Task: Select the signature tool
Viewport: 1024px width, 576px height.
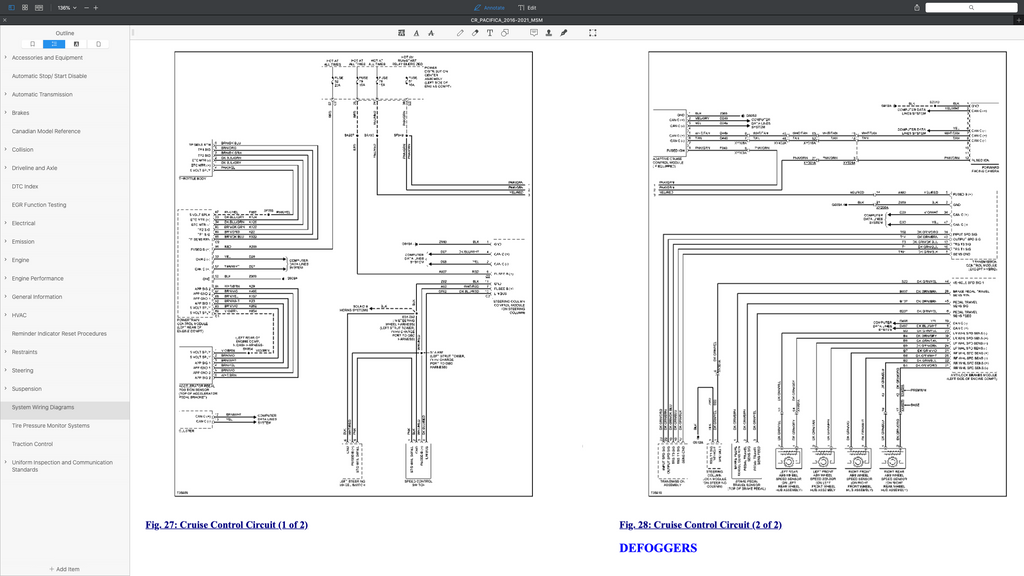Action: (564, 33)
